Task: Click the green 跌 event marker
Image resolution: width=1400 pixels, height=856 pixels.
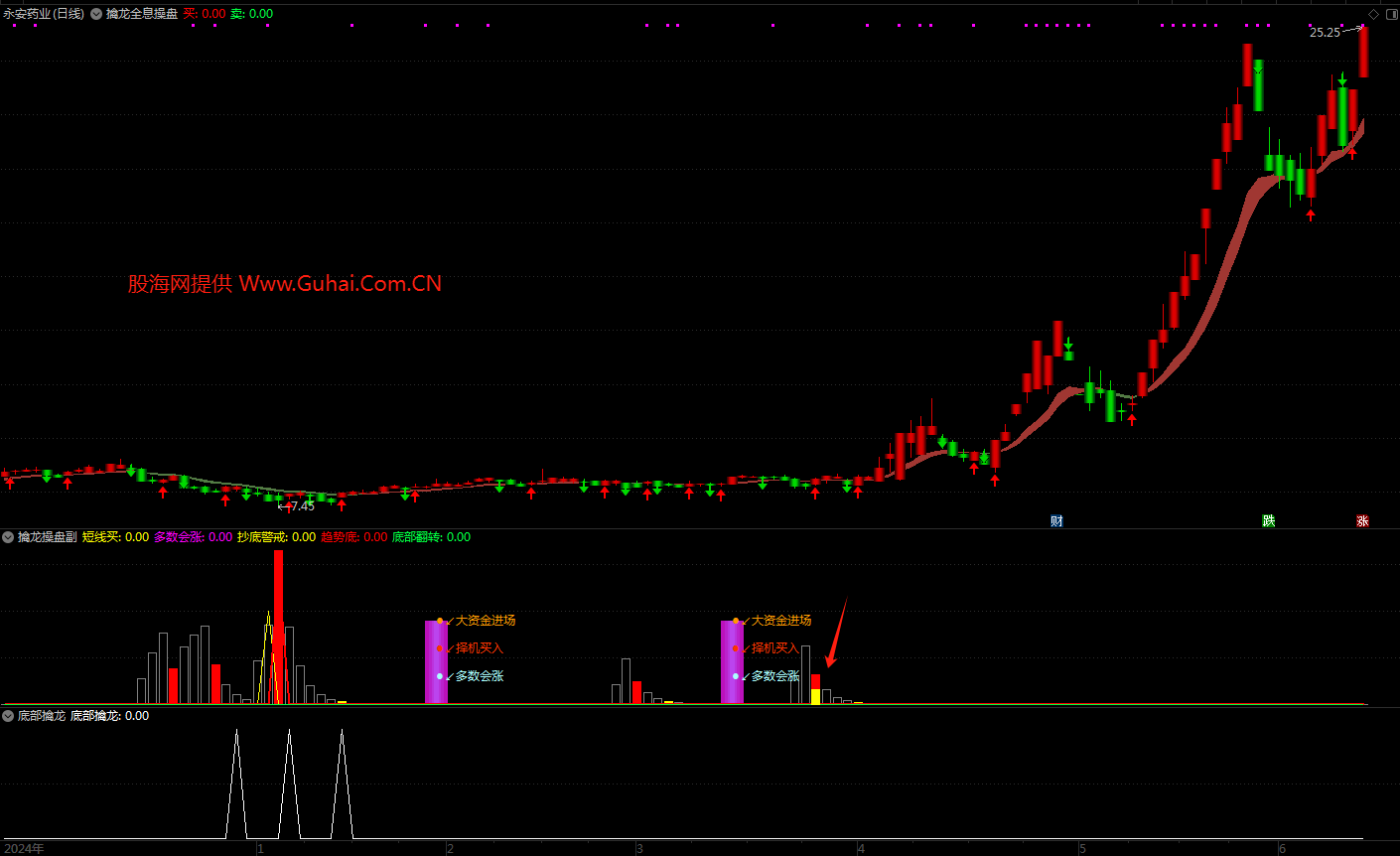Action: coord(1268,521)
